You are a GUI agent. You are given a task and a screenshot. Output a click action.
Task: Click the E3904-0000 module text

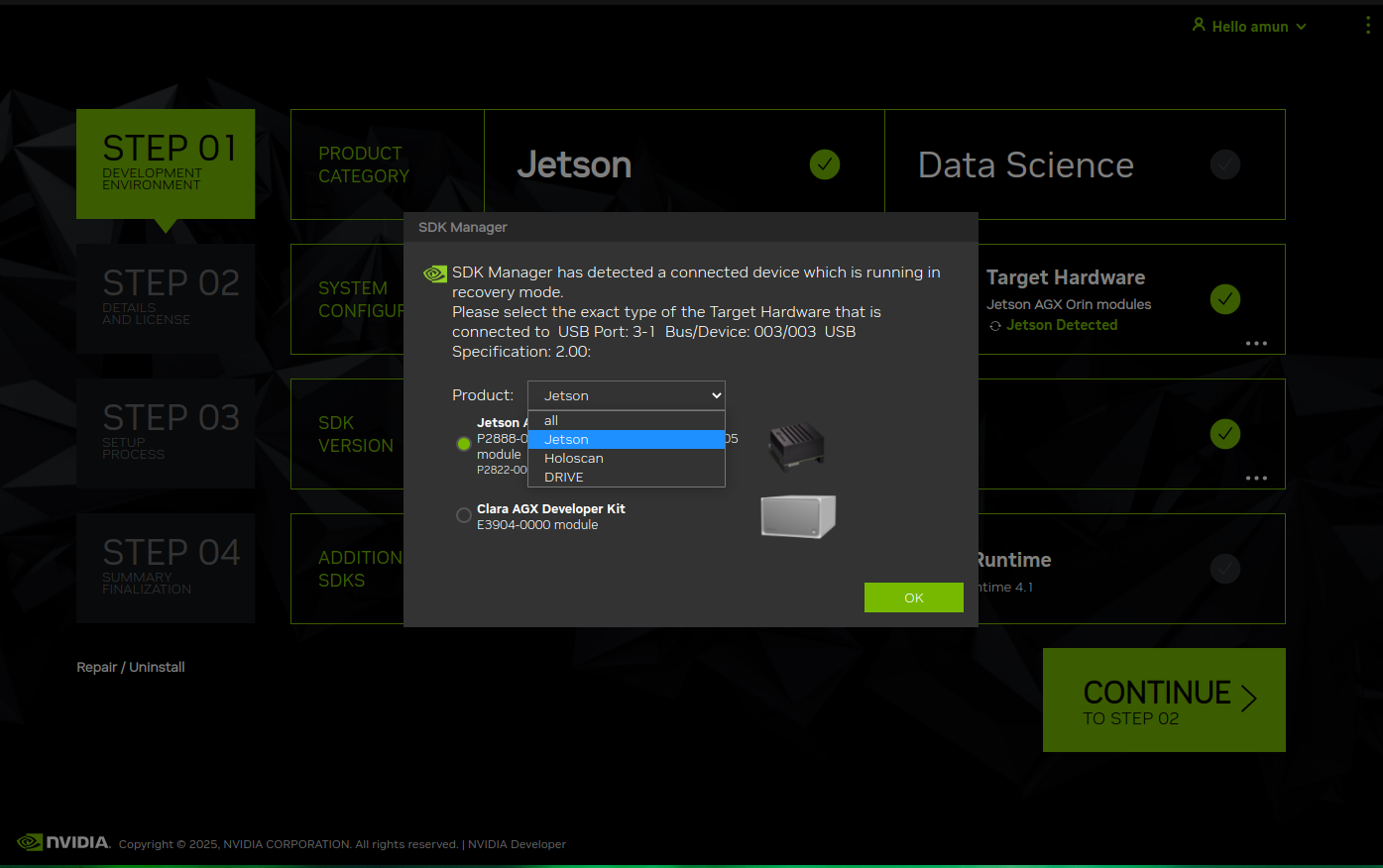[x=537, y=525]
